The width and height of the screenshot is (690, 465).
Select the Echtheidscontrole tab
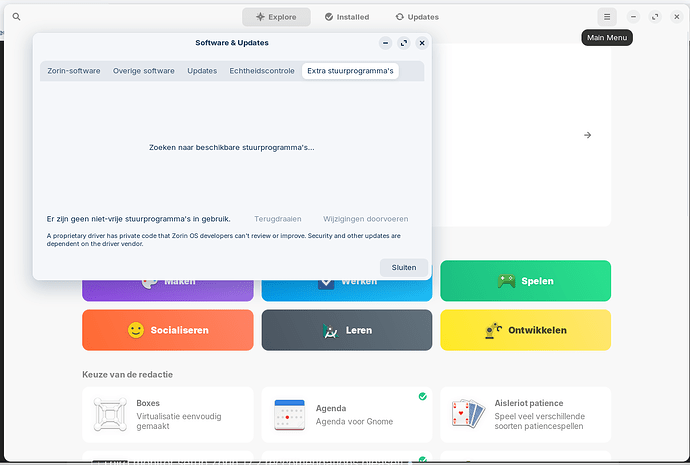coord(262,71)
